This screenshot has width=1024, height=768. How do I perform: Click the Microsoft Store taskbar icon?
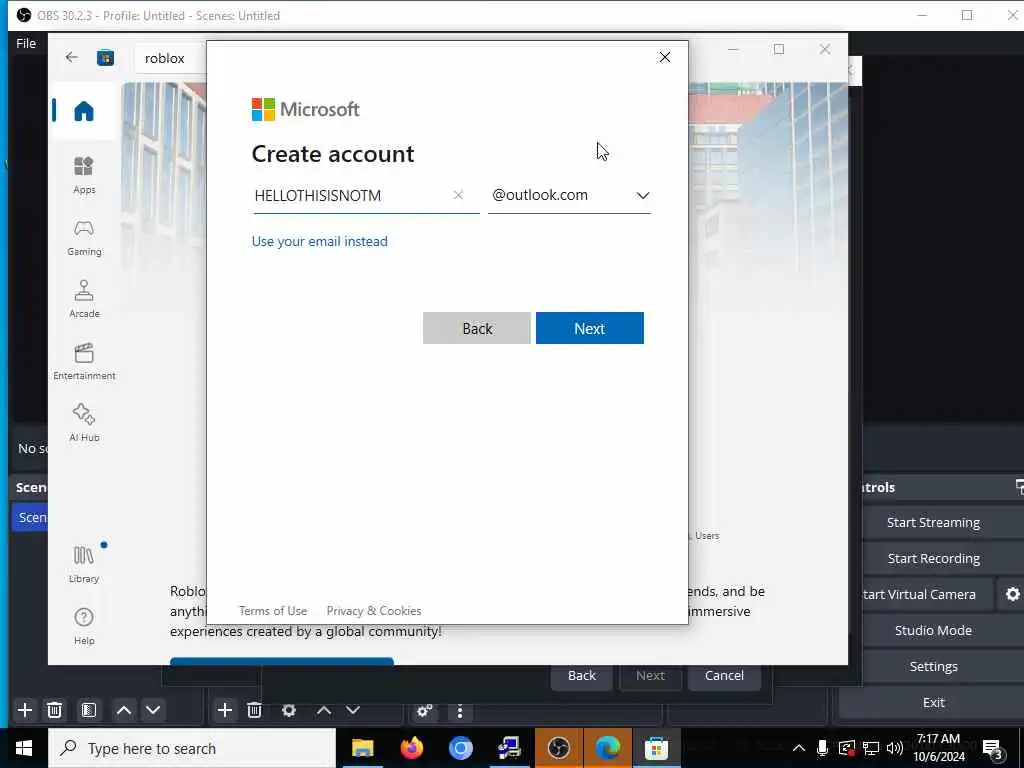point(656,748)
